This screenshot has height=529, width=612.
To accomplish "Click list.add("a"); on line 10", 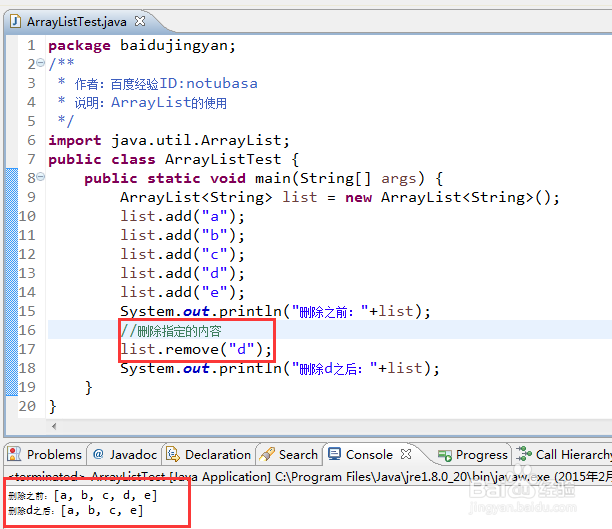I will click(182, 216).
